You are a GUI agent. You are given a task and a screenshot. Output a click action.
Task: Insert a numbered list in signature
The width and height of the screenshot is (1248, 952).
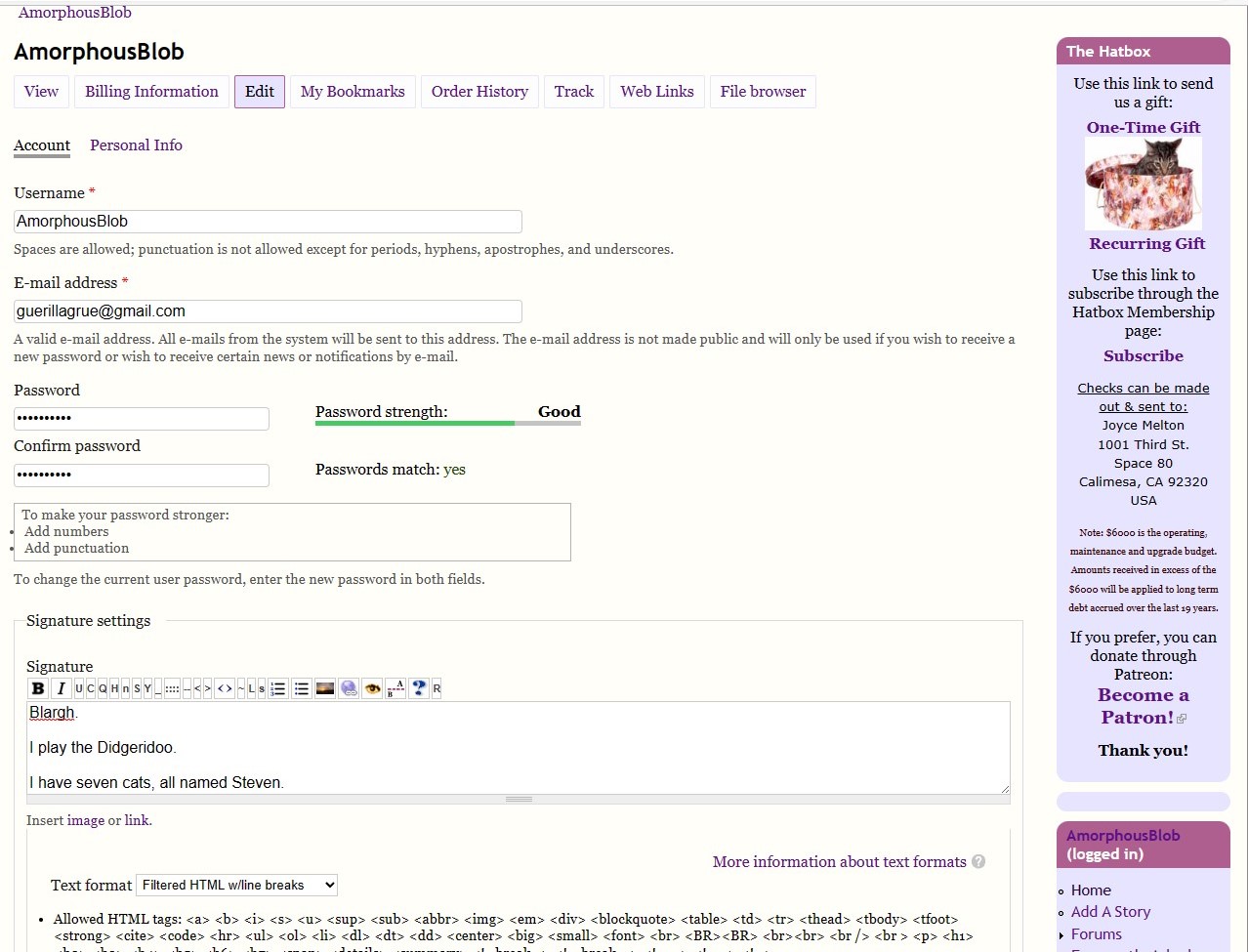coord(278,688)
